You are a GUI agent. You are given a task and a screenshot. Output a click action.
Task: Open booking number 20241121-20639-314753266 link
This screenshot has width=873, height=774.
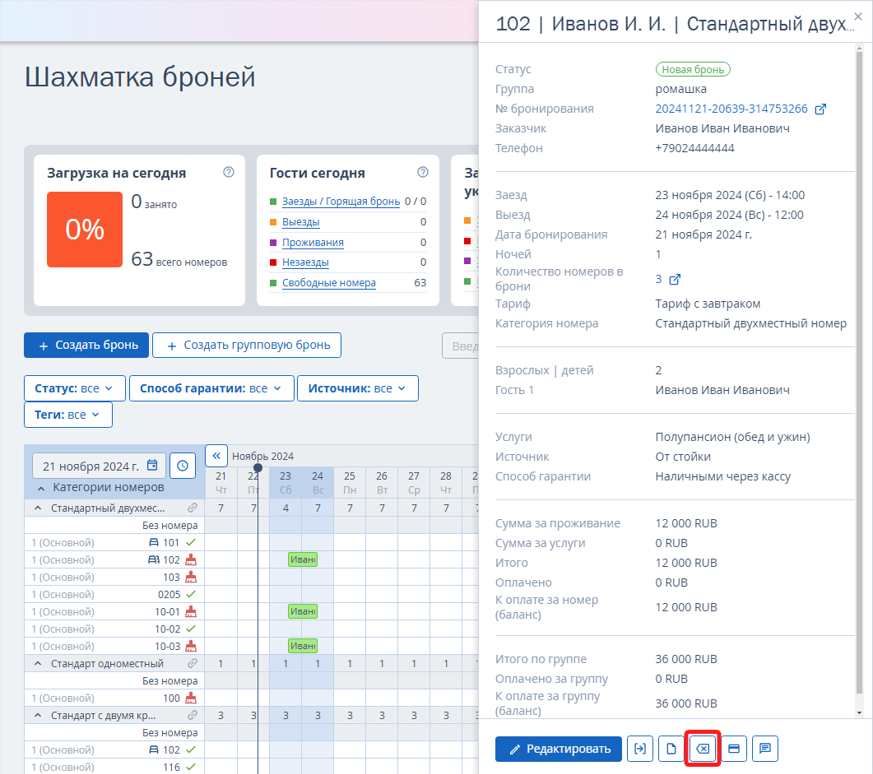(x=731, y=109)
